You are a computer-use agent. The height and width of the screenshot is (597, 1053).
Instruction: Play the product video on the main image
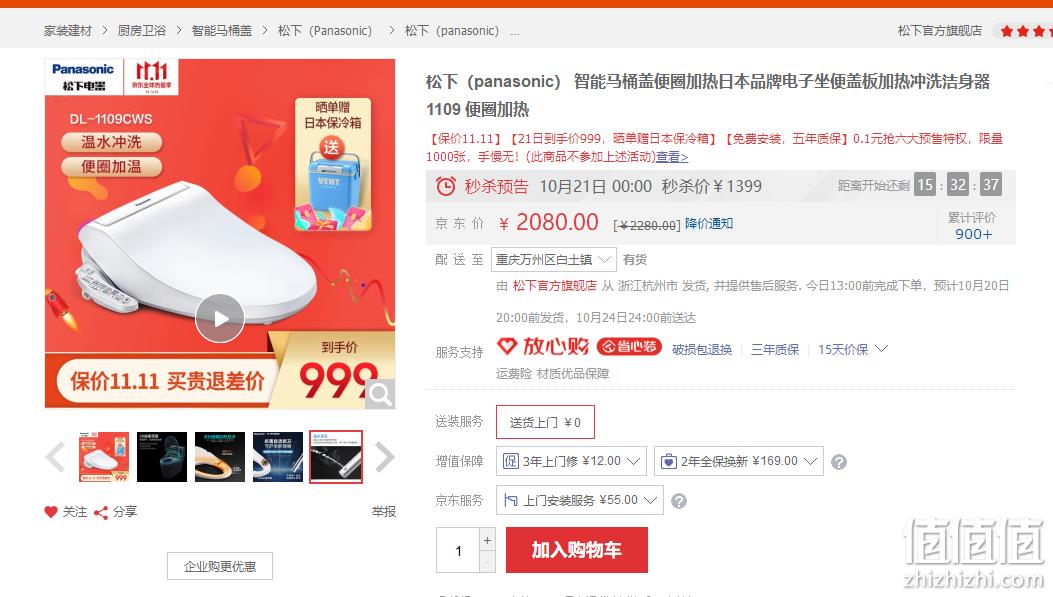[220, 318]
